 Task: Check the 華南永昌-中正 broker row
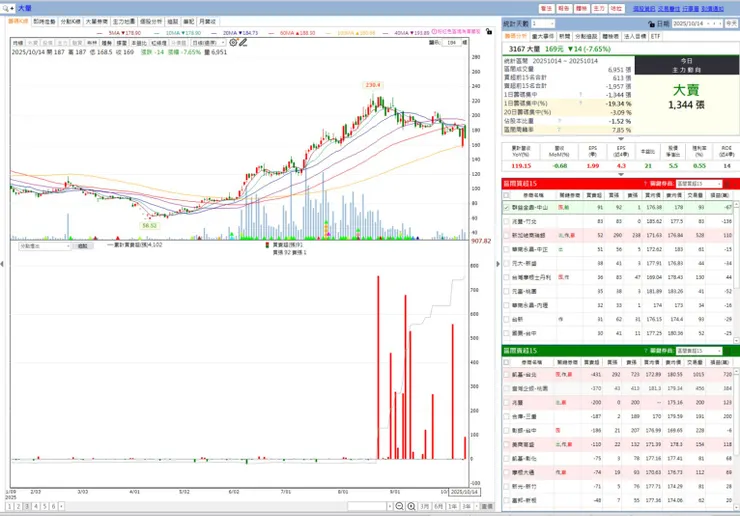point(506,249)
